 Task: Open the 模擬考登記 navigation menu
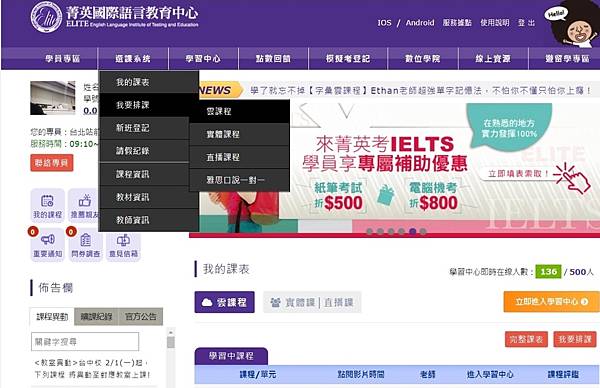[x=348, y=59]
